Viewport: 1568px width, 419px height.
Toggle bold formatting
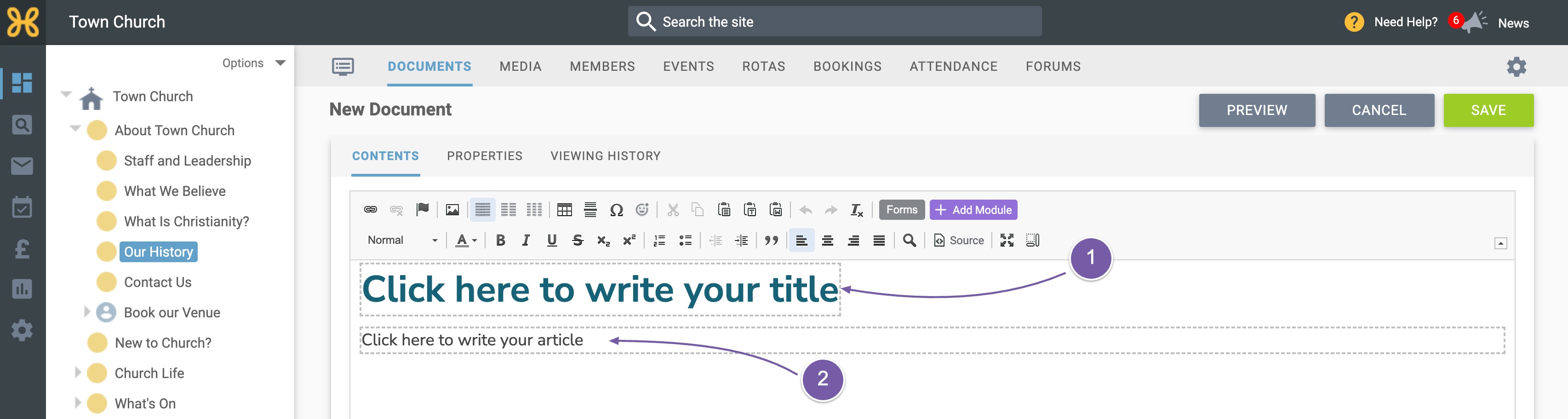(500, 241)
